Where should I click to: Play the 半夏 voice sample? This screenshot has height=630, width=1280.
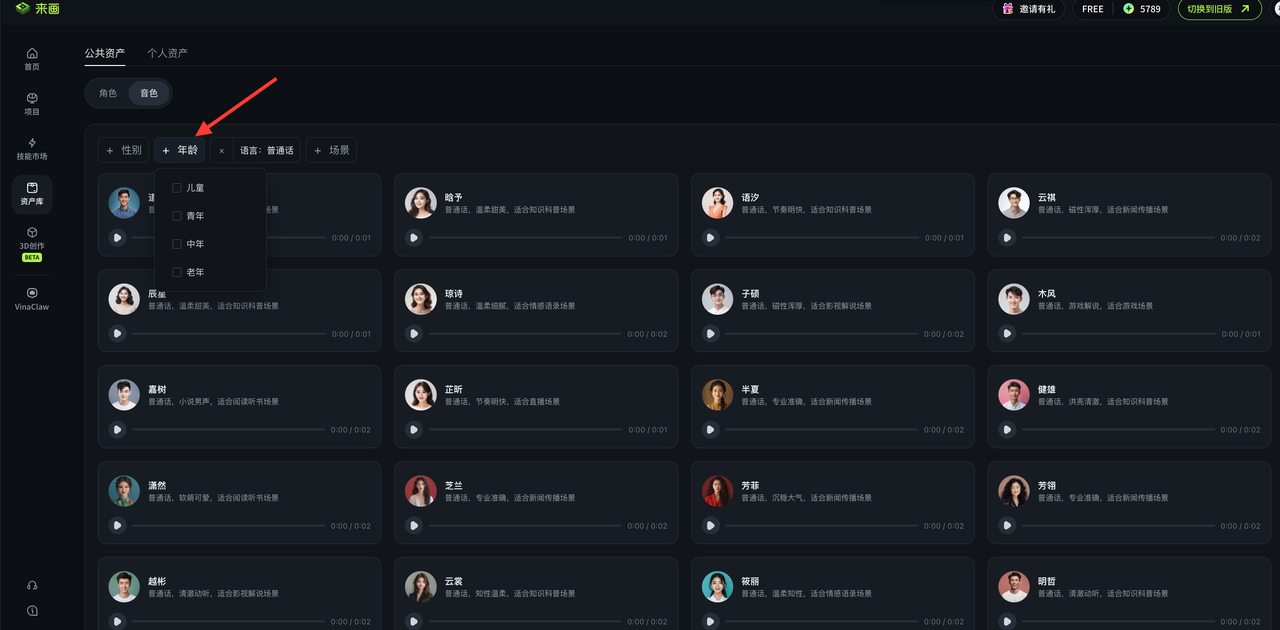tap(710, 430)
